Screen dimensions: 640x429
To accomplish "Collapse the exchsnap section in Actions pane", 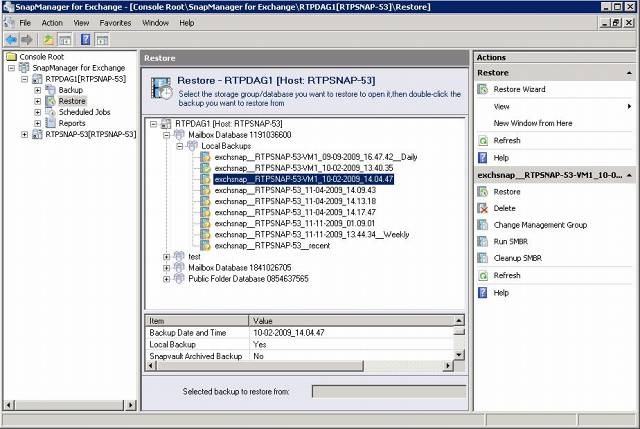I will [629, 175].
